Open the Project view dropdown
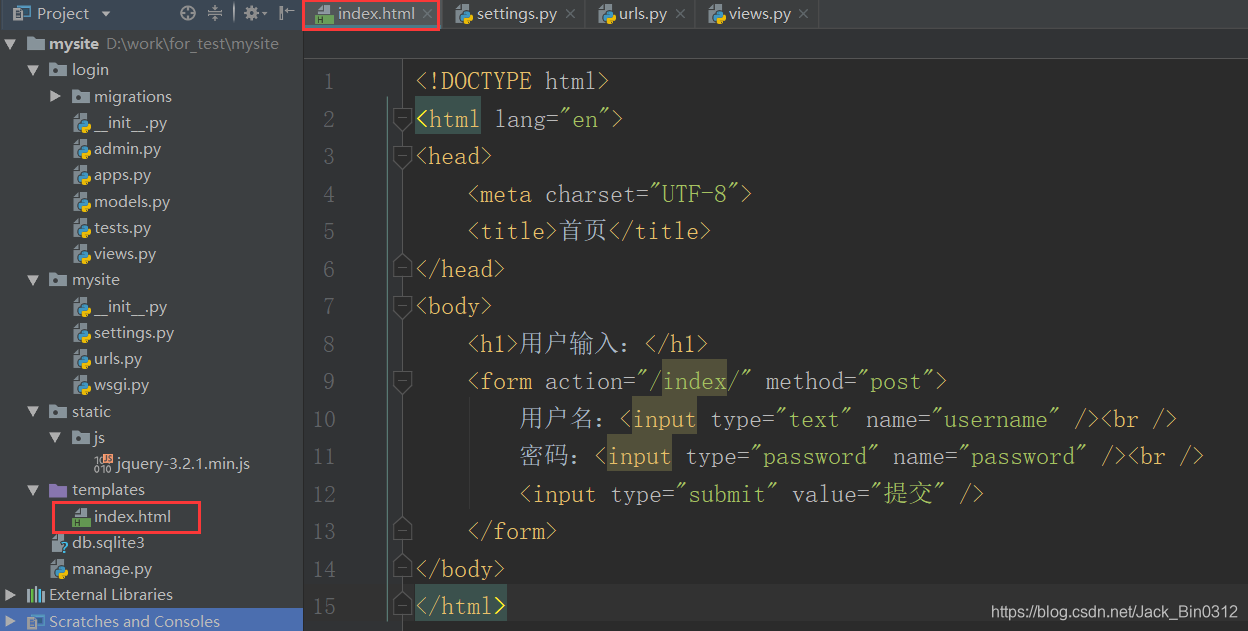This screenshot has height=631, width=1248. (106, 14)
